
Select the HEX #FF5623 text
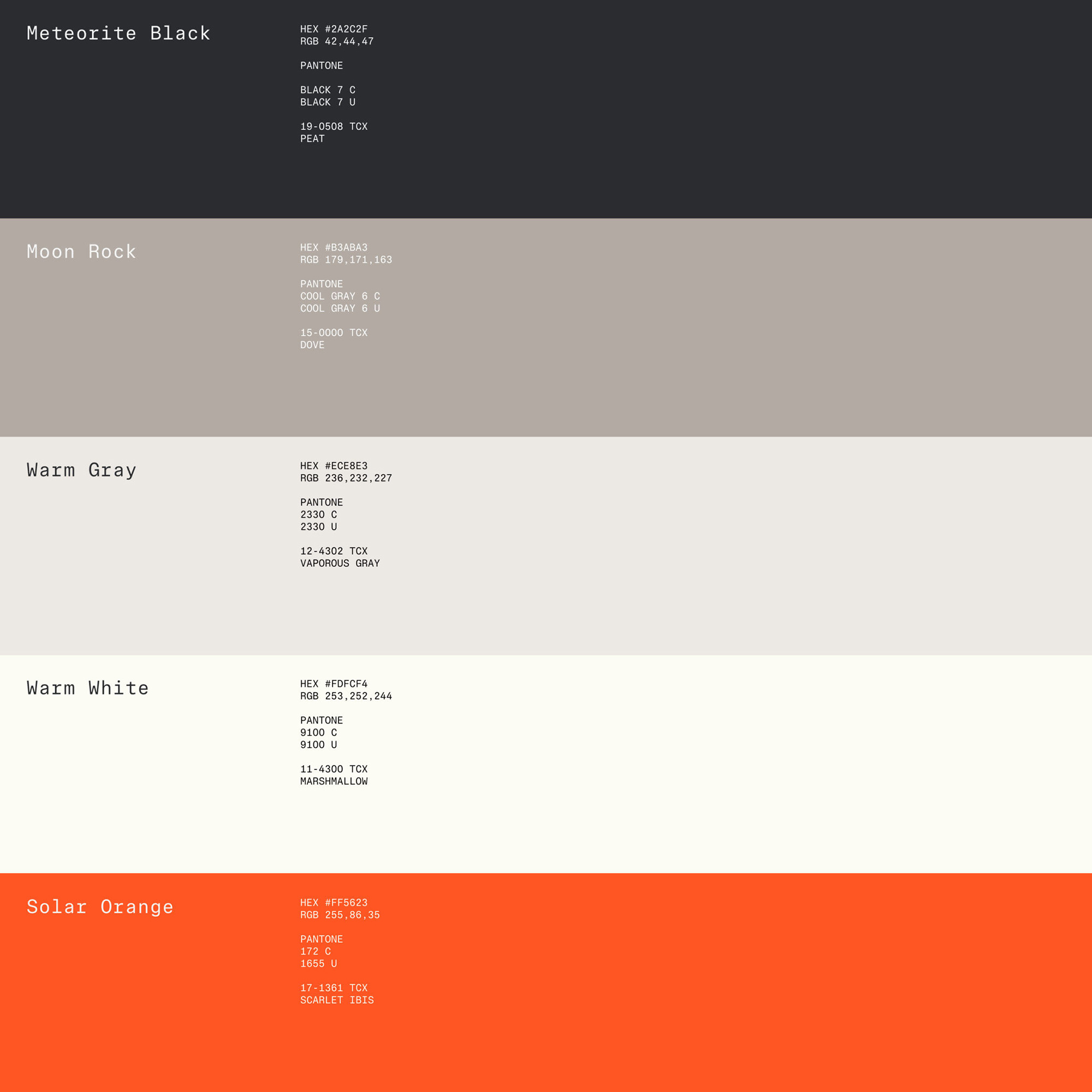coord(334,903)
